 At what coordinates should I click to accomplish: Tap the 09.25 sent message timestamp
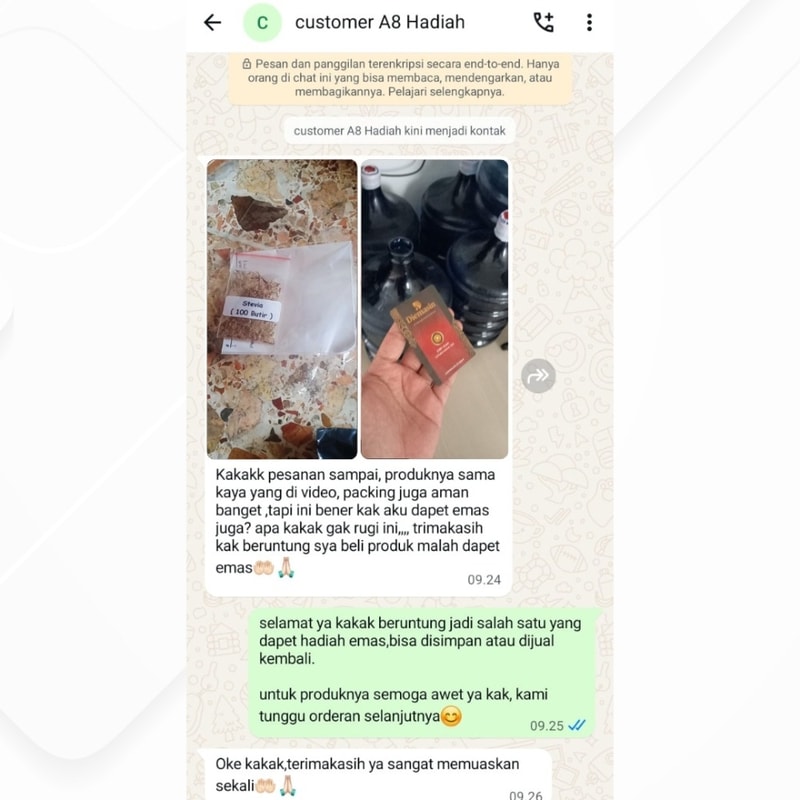(546, 726)
